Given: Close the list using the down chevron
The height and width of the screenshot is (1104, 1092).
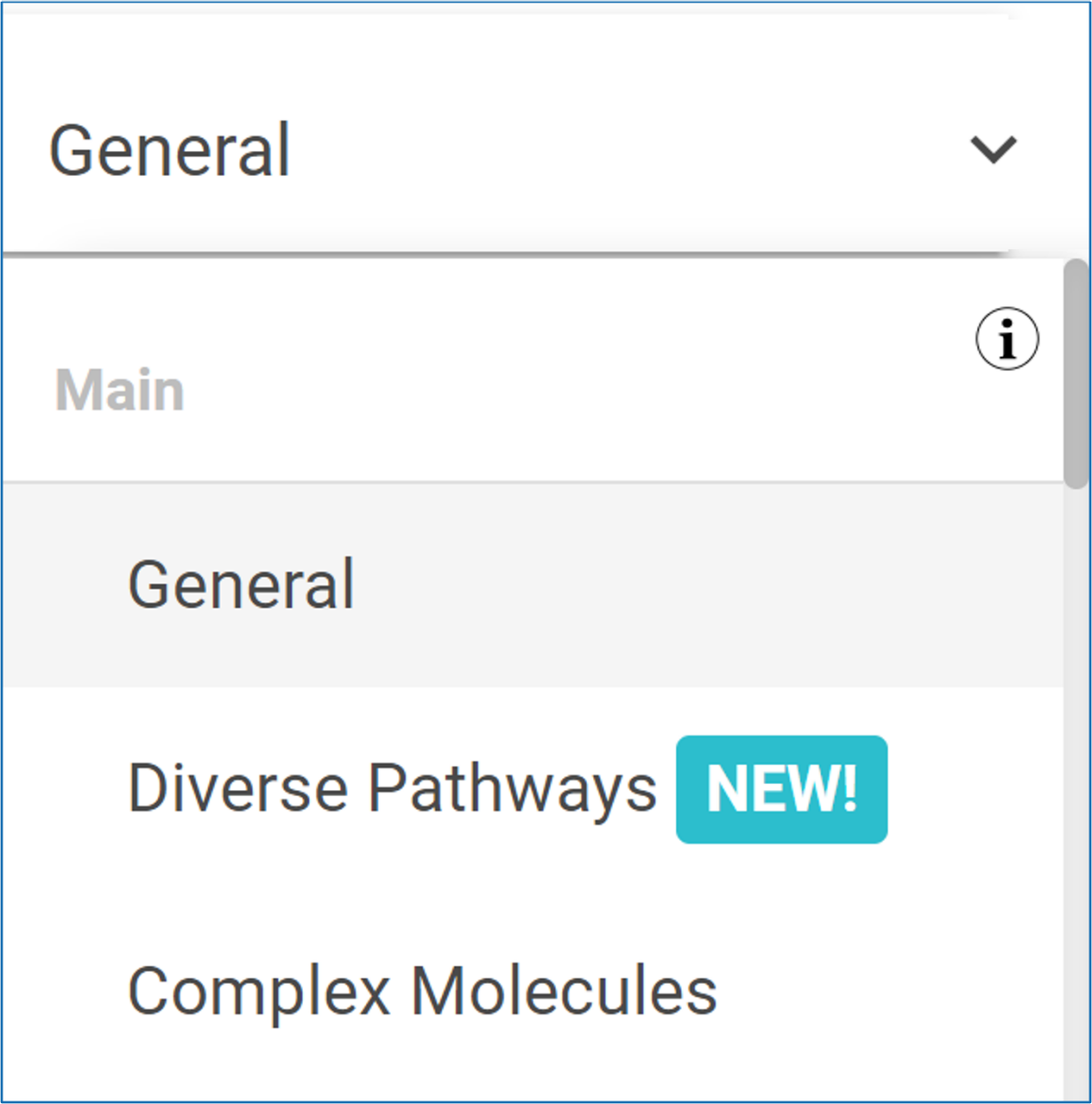Looking at the screenshot, I should [994, 149].
